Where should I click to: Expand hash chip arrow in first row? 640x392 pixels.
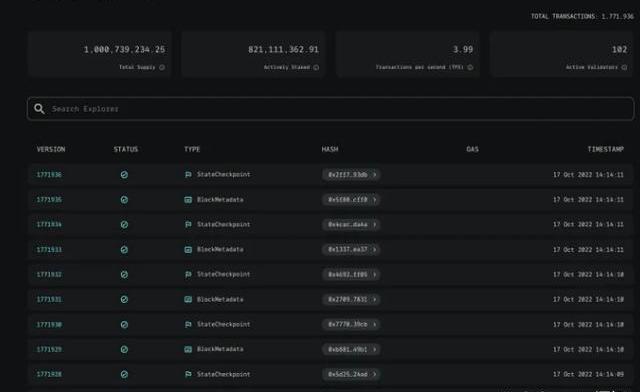[x=374, y=175]
